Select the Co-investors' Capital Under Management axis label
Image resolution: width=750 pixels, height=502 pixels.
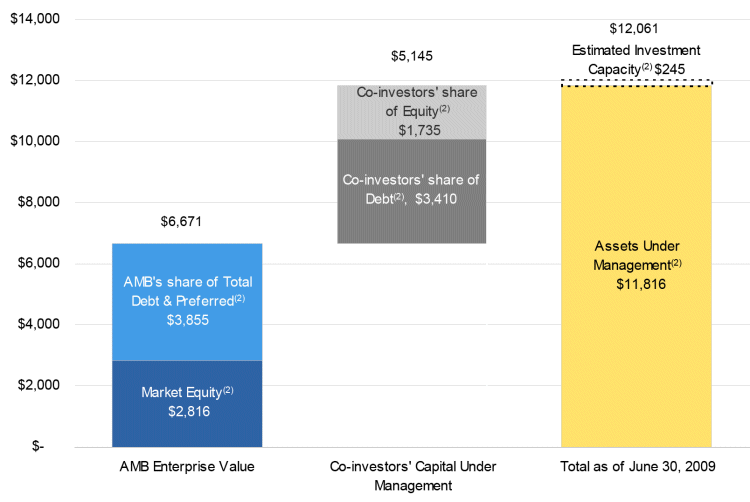click(x=411, y=476)
